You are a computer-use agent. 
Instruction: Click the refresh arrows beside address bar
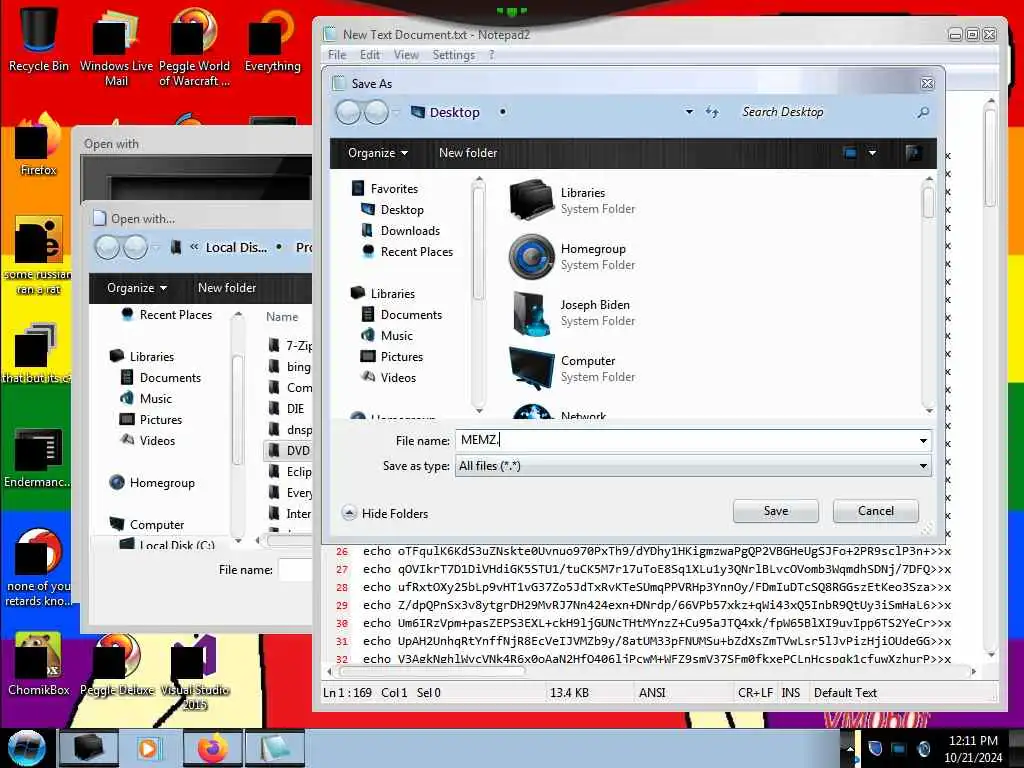pos(712,112)
